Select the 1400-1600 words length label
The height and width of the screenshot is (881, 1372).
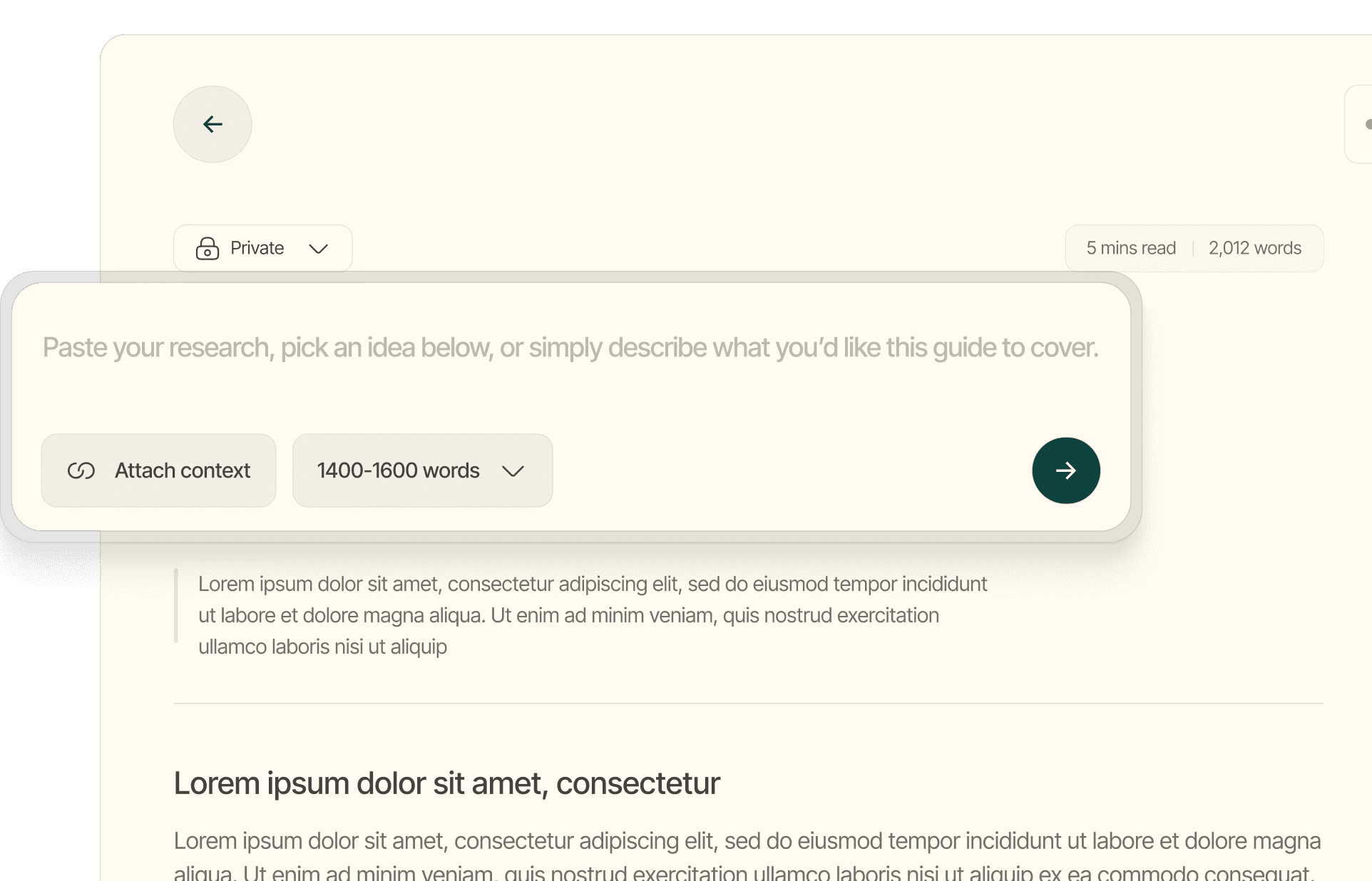click(398, 470)
